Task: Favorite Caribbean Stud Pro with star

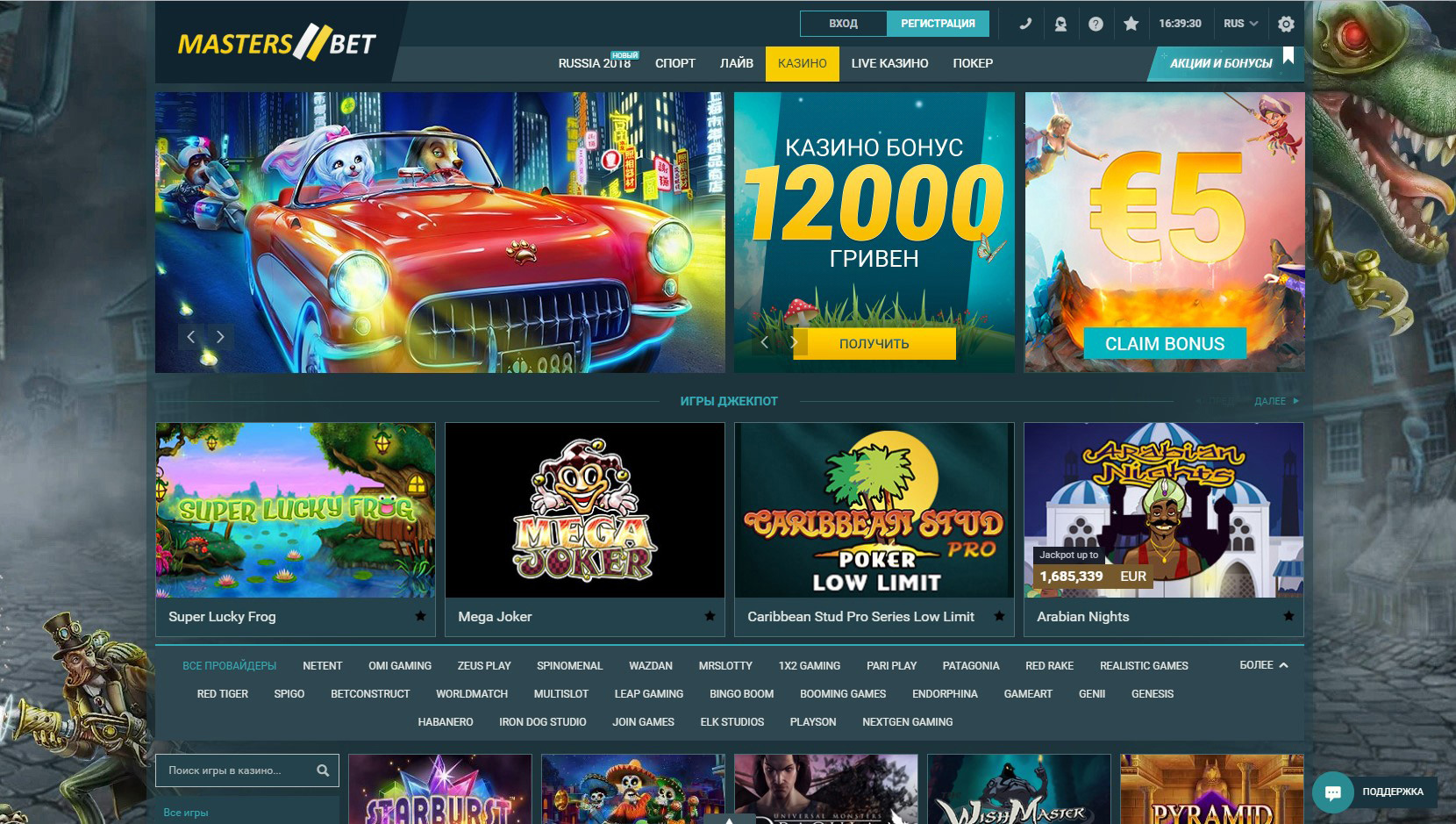Action: 999,616
